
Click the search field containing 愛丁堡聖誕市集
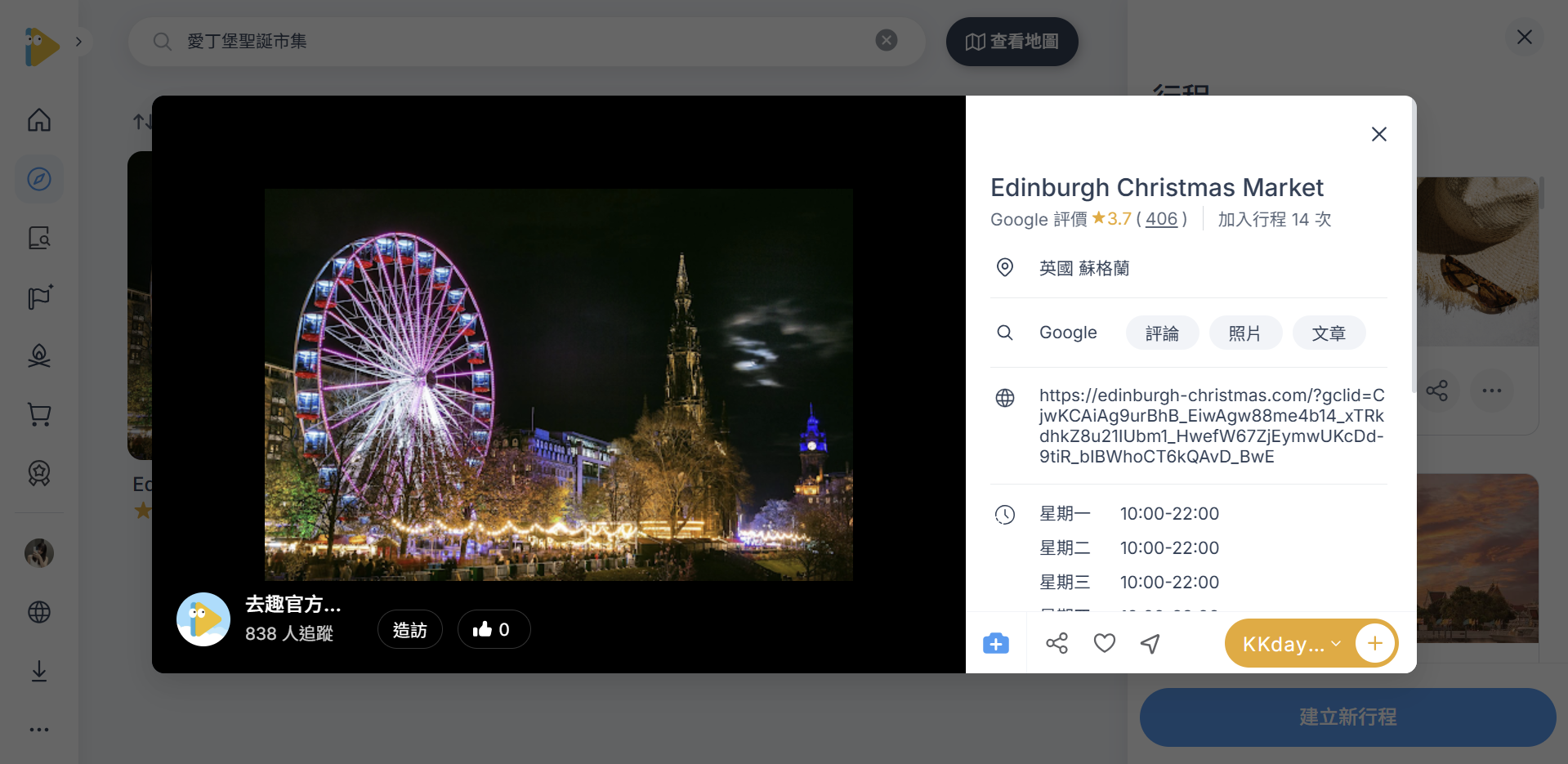click(526, 42)
